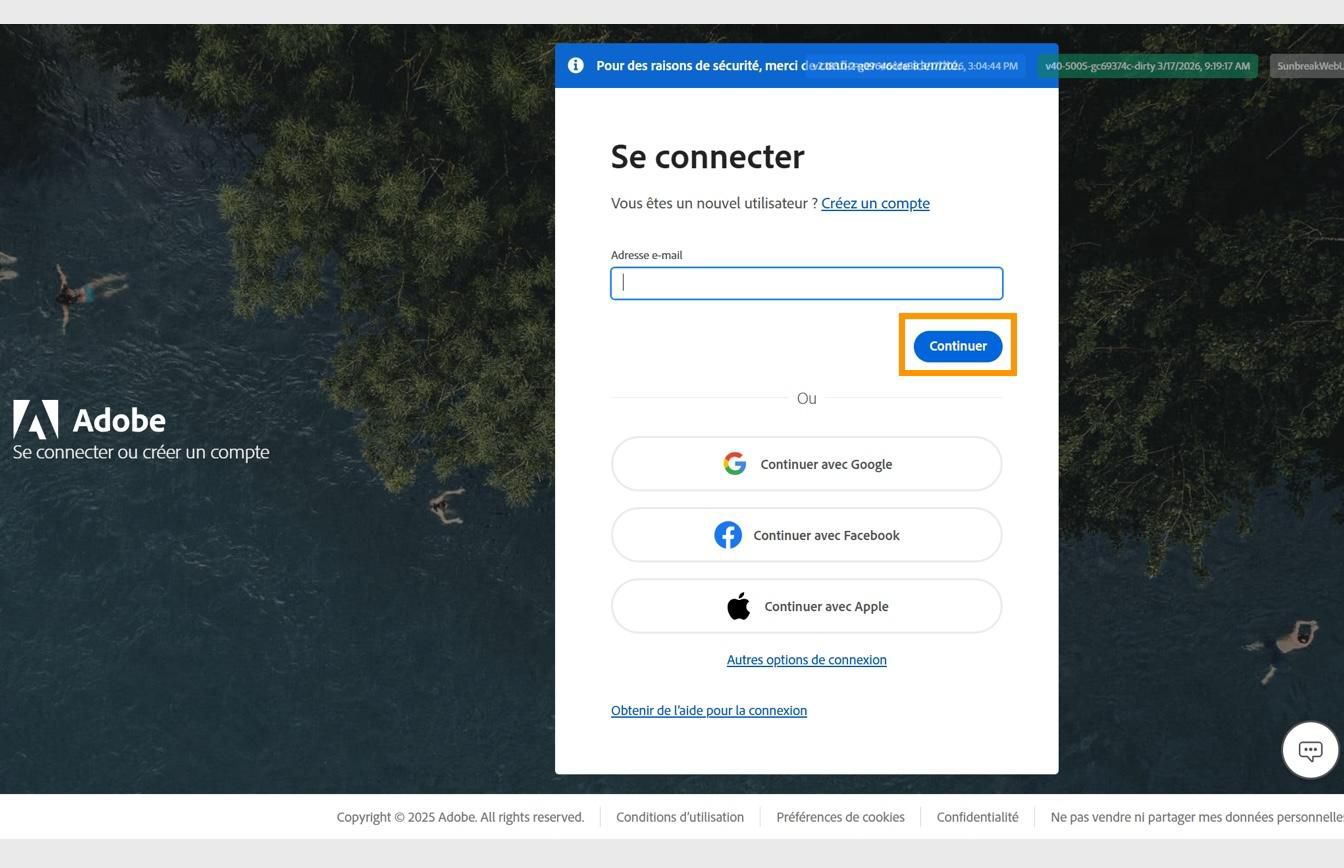Click the Continuer button
The height and width of the screenshot is (868, 1344).
[957, 345]
